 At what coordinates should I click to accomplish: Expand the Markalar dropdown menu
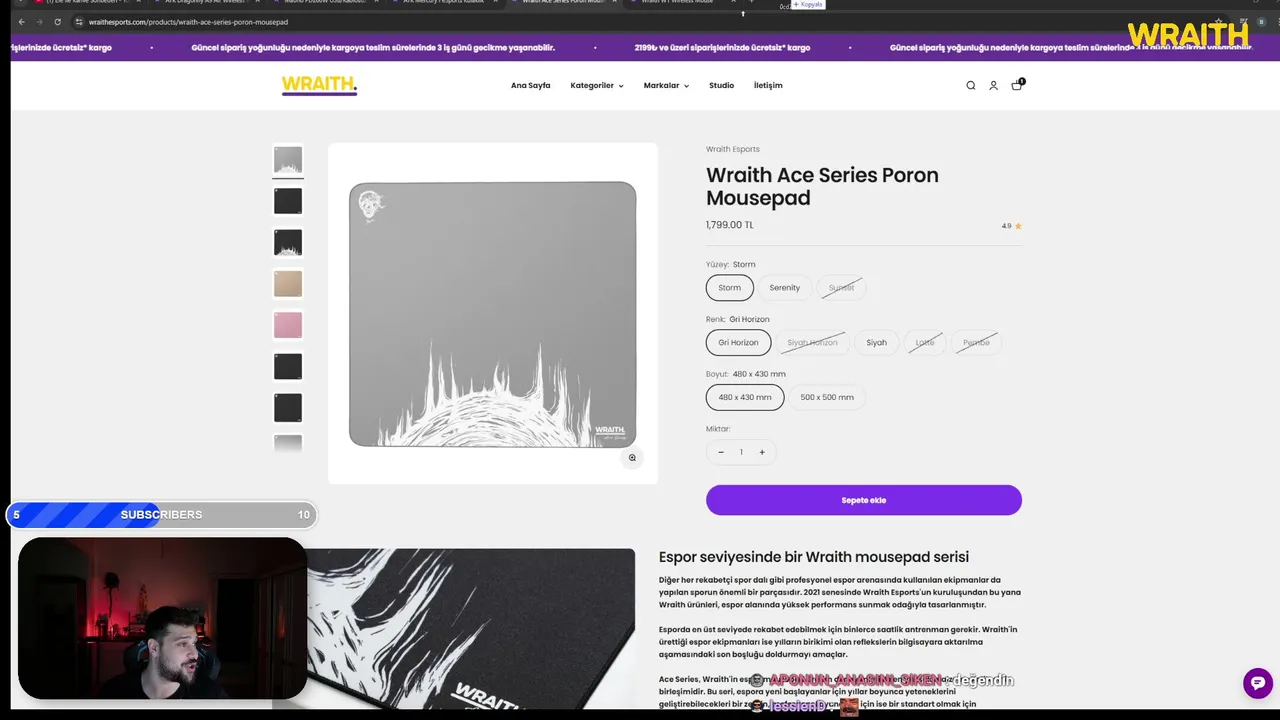click(x=666, y=86)
